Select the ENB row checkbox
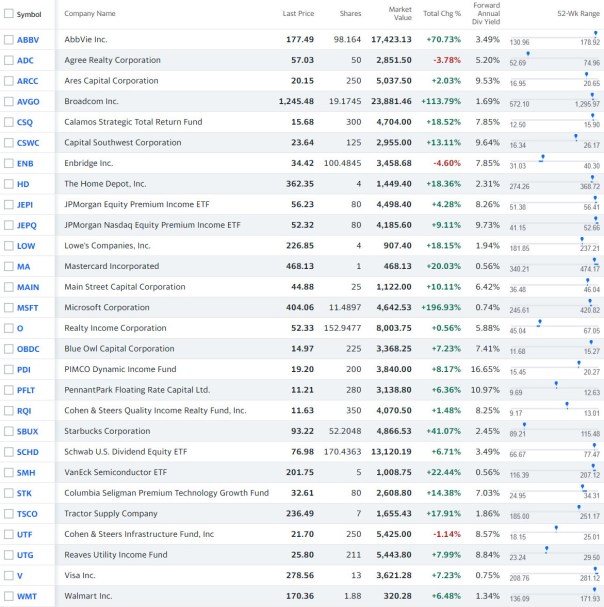The height and width of the screenshot is (607, 604). coord(9,163)
